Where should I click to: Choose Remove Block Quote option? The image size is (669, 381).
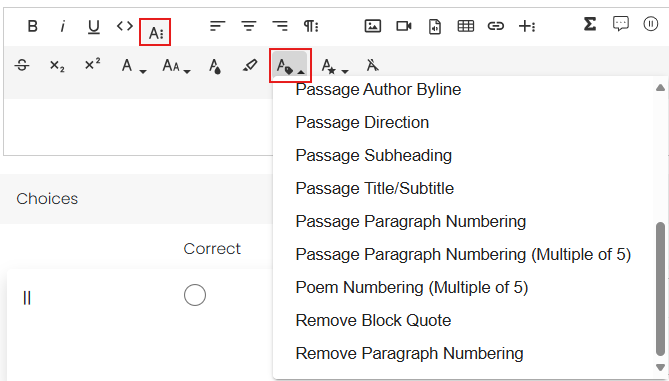(x=373, y=320)
